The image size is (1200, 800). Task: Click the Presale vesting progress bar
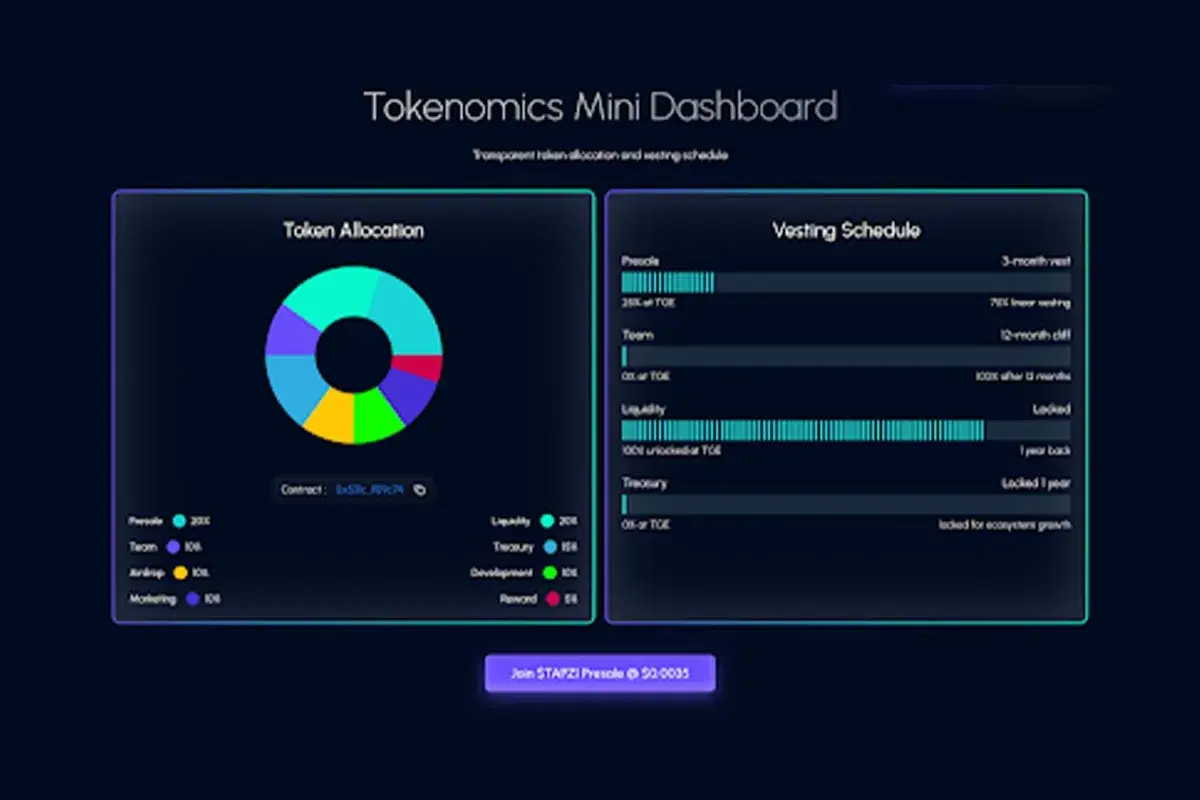pos(845,283)
